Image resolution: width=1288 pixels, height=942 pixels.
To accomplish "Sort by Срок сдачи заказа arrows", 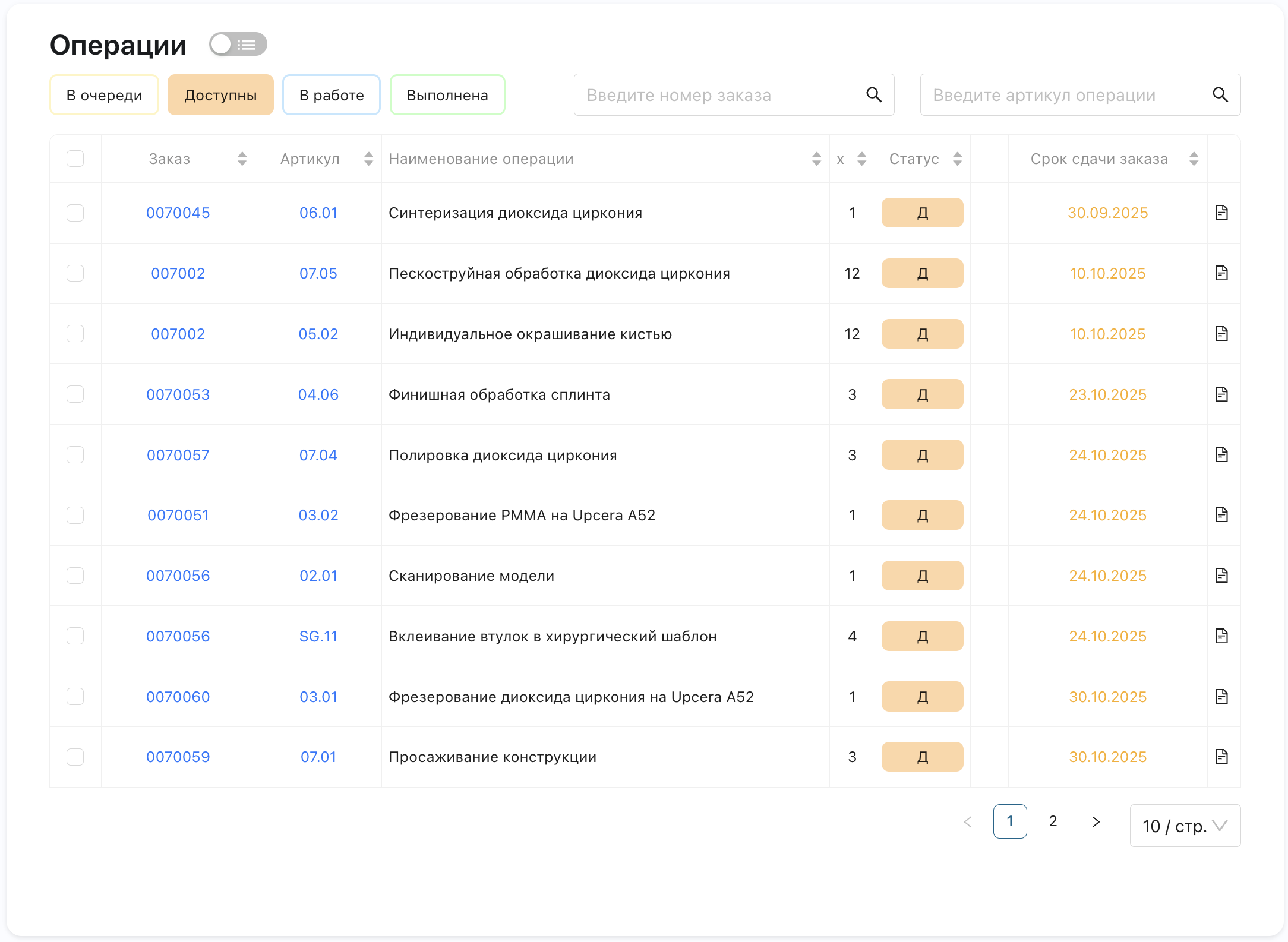I will point(1194,159).
